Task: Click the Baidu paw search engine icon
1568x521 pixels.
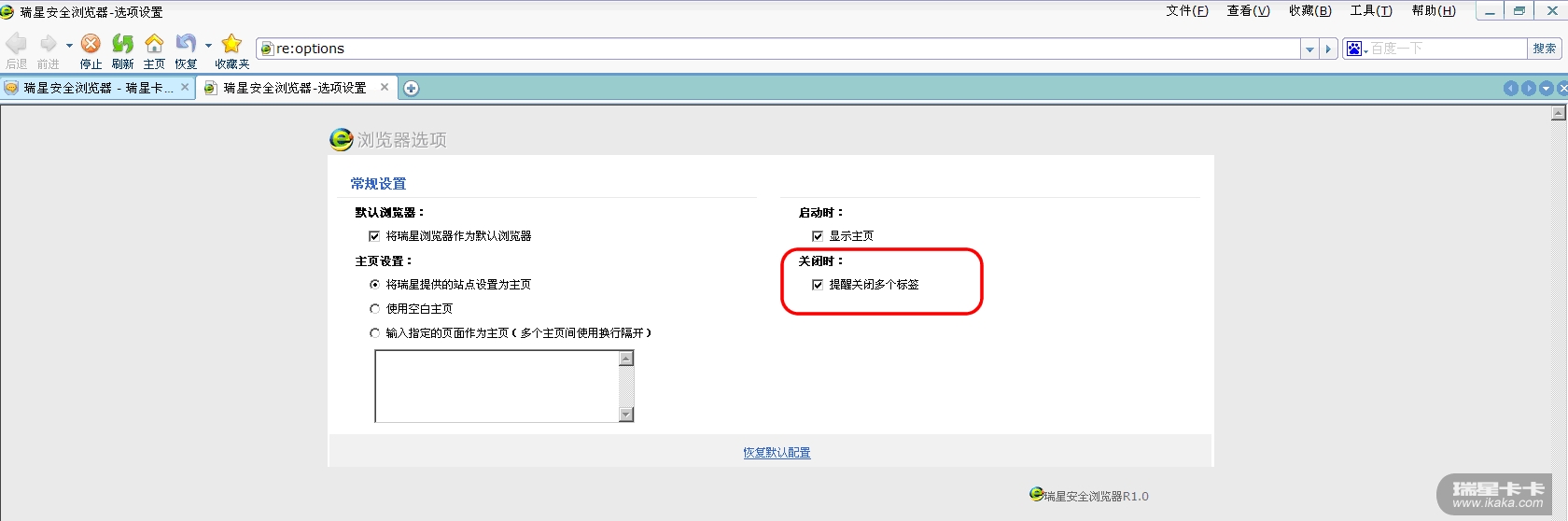Action: (1354, 49)
